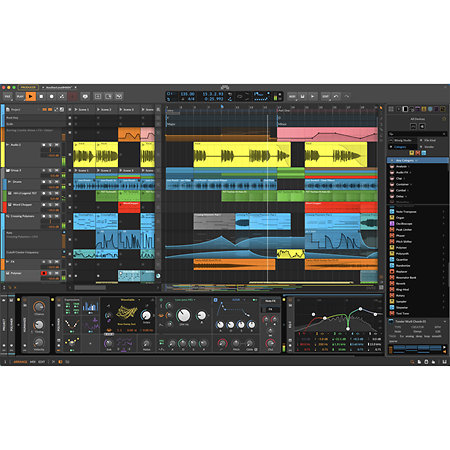Click the browser search input field
450x450 pixels.
(x=417, y=134)
